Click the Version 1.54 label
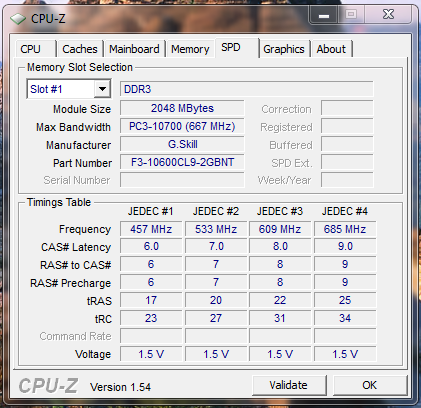421x408 pixels. tap(120, 387)
